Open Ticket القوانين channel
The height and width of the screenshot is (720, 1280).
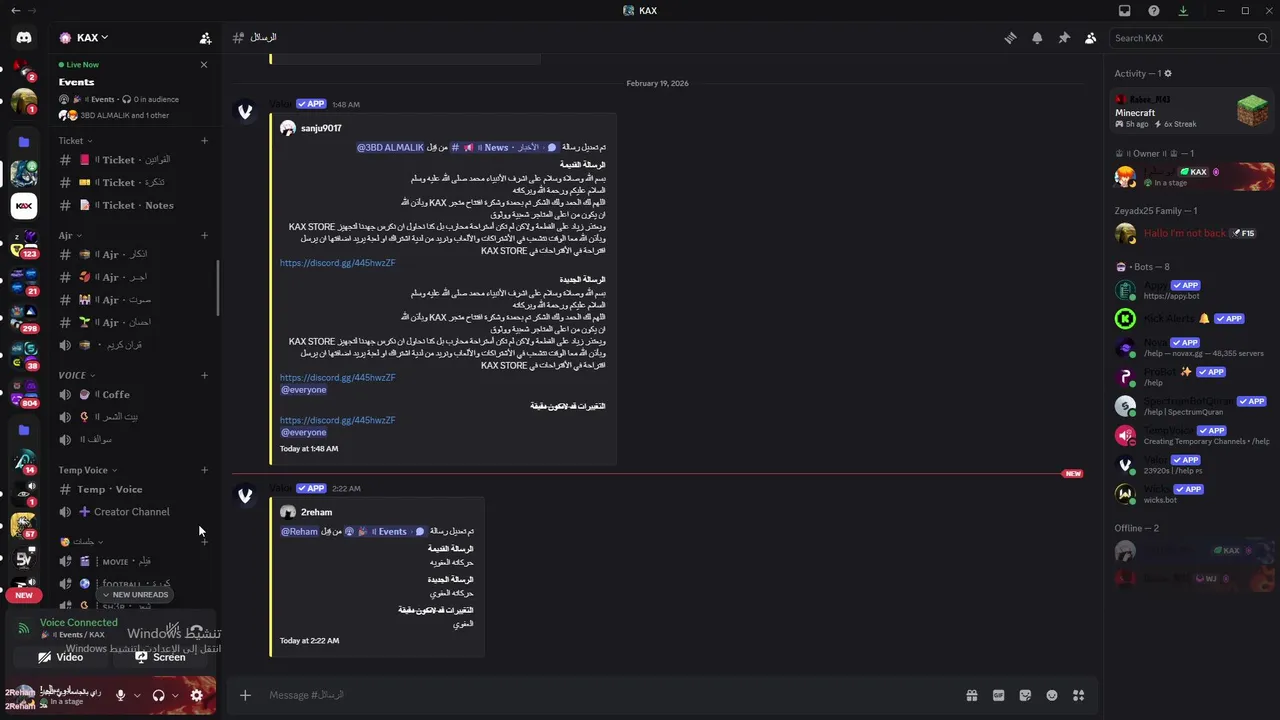134,160
